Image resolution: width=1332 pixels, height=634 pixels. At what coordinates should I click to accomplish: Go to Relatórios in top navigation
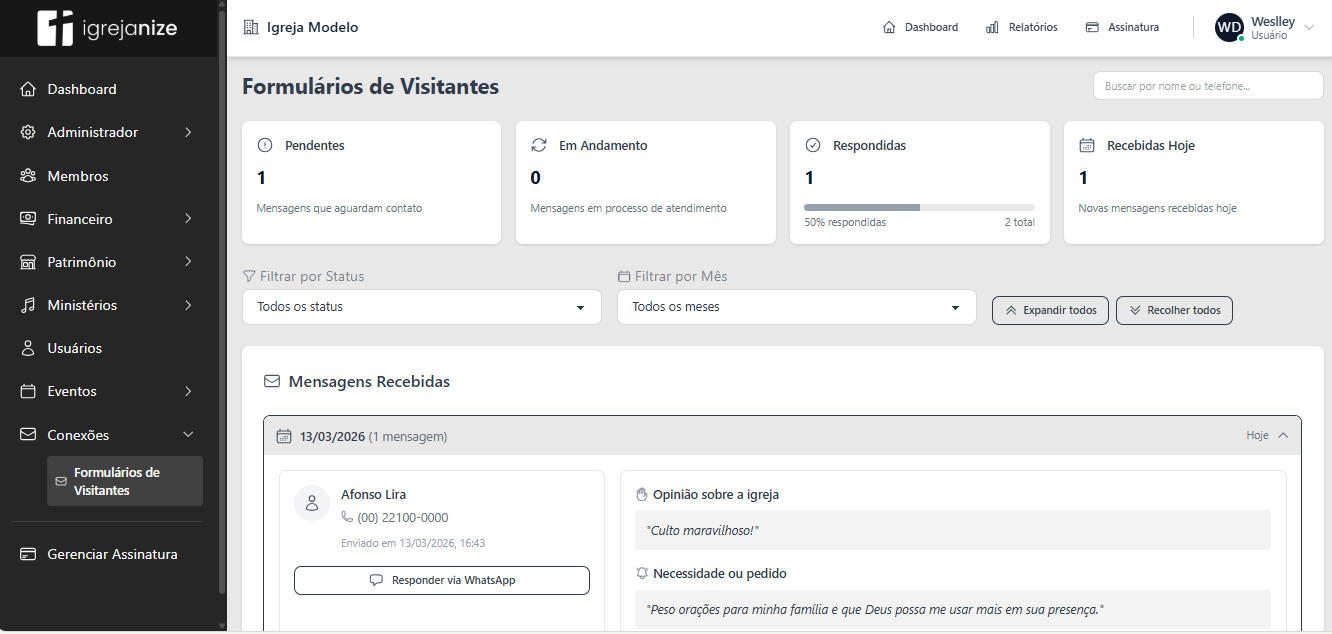click(x=1021, y=28)
